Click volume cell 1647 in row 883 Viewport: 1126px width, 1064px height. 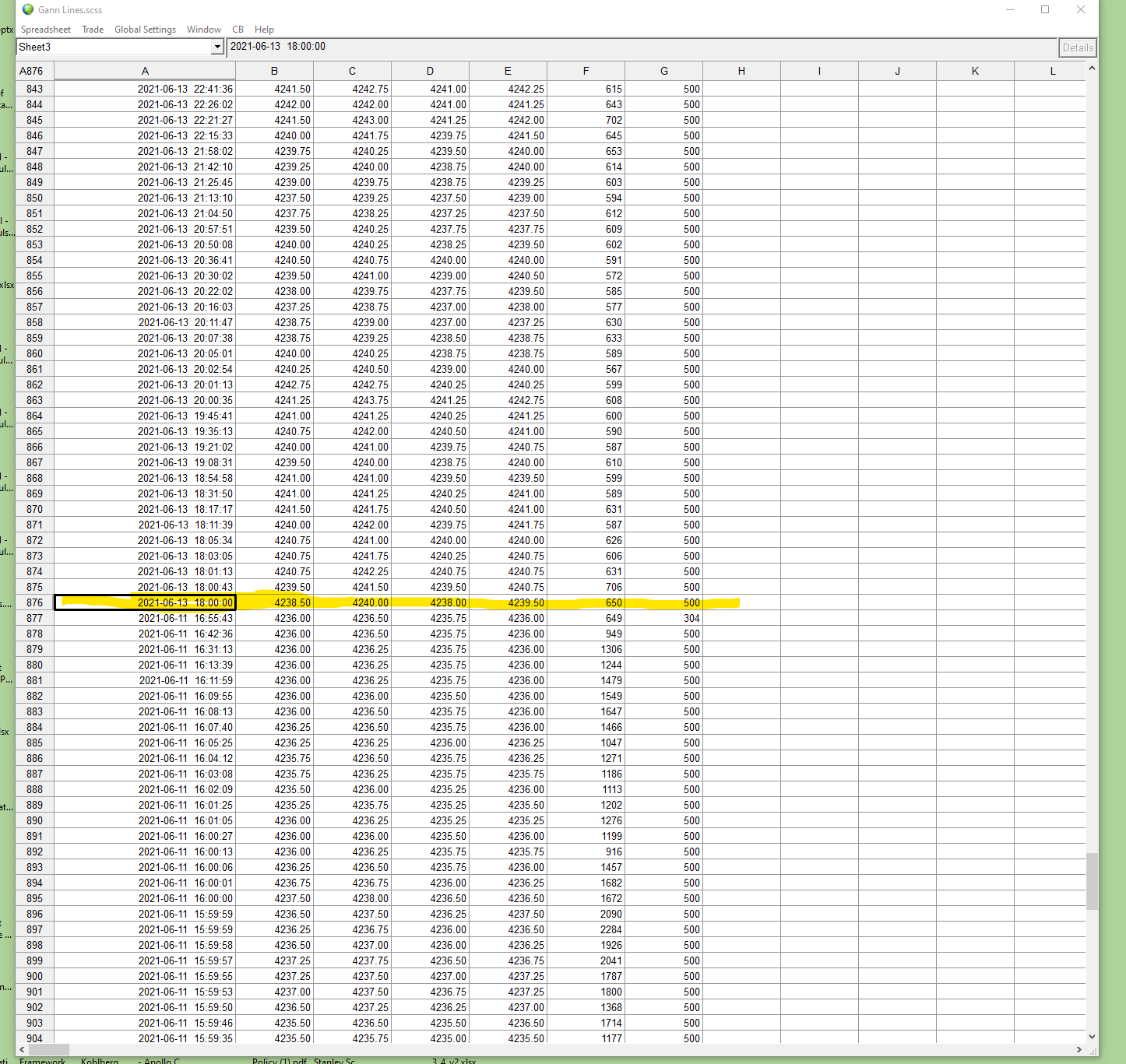click(586, 711)
